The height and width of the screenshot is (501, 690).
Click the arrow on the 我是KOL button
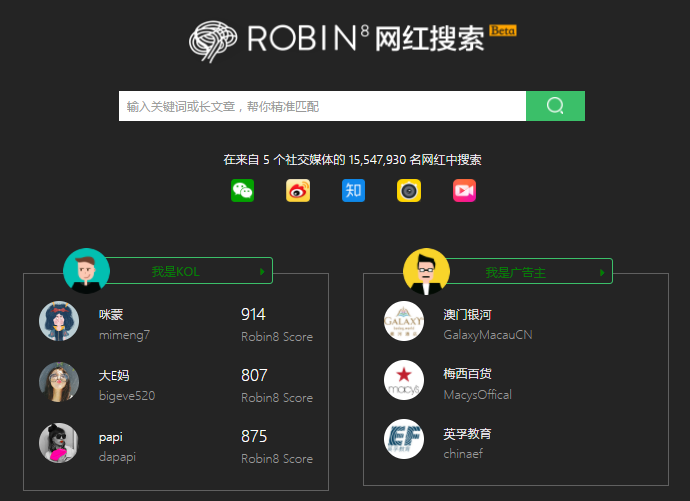pyautogui.click(x=262, y=271)
